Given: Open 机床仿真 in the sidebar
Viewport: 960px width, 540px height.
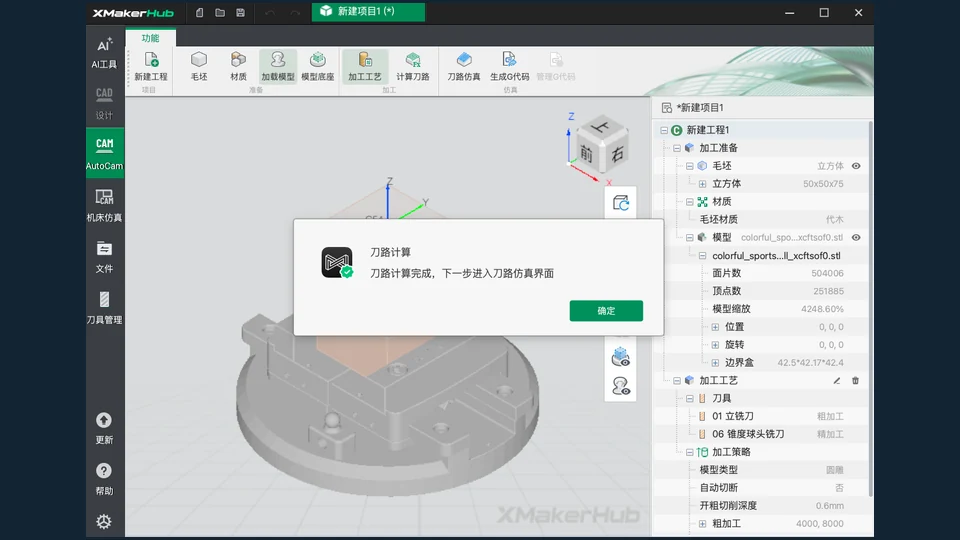Looking at the screenshot, I should (104, 205).
